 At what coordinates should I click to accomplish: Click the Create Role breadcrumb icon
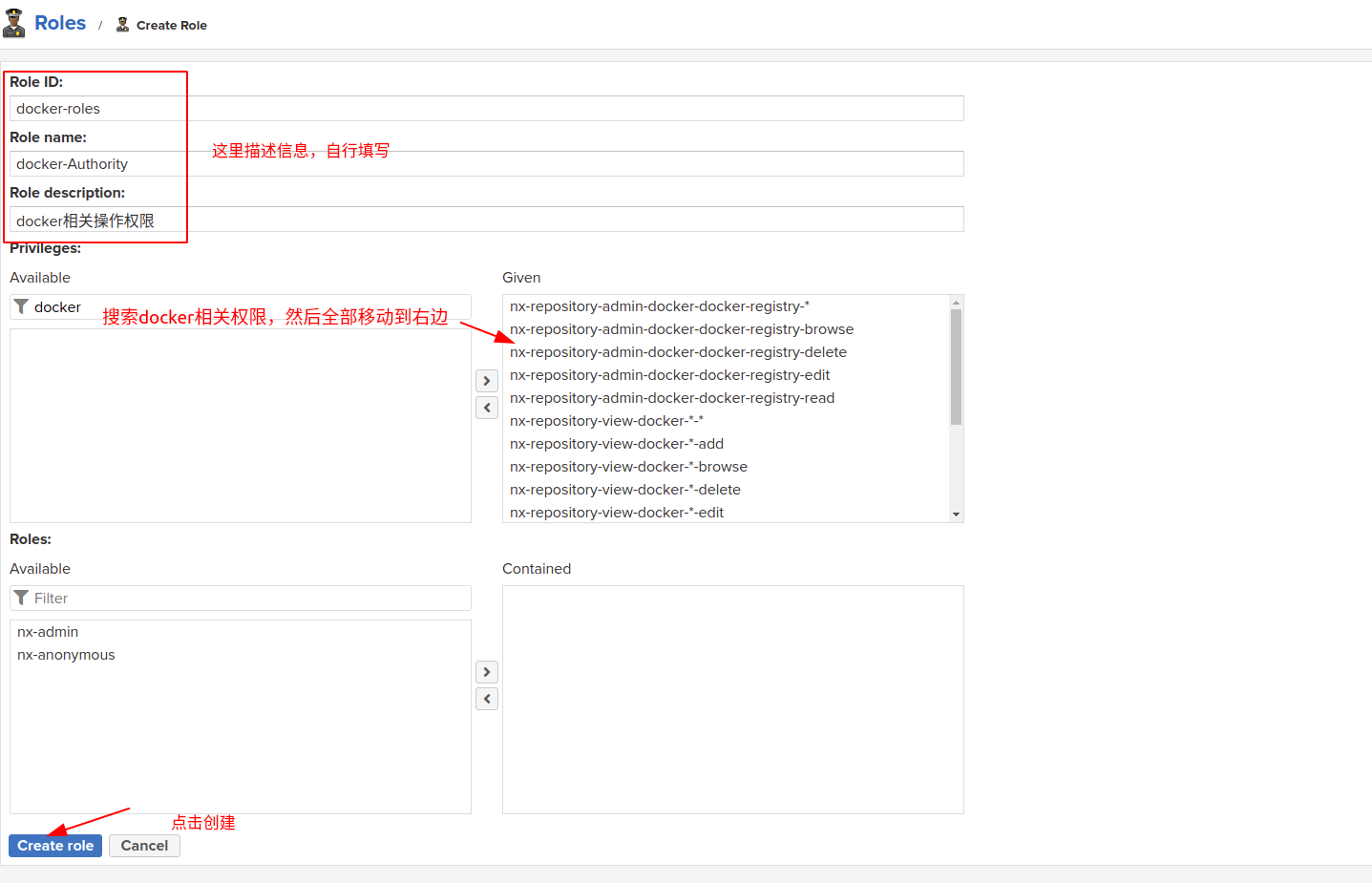tap(122, 25)
